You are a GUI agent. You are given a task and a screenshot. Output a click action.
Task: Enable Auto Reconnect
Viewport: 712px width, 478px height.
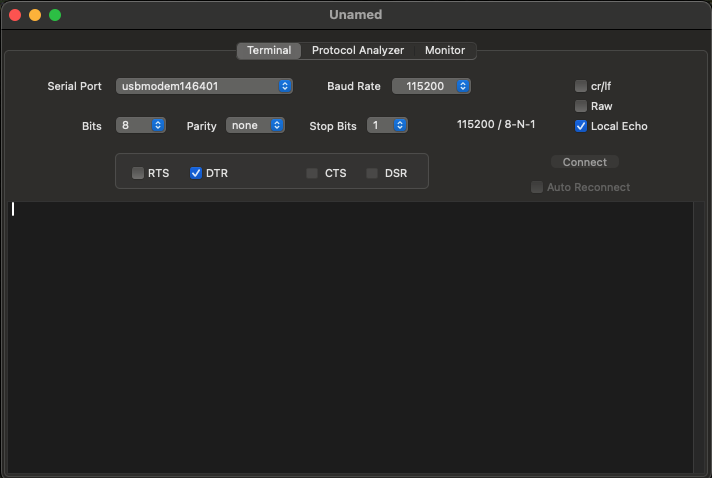click(x=537, y=187)
